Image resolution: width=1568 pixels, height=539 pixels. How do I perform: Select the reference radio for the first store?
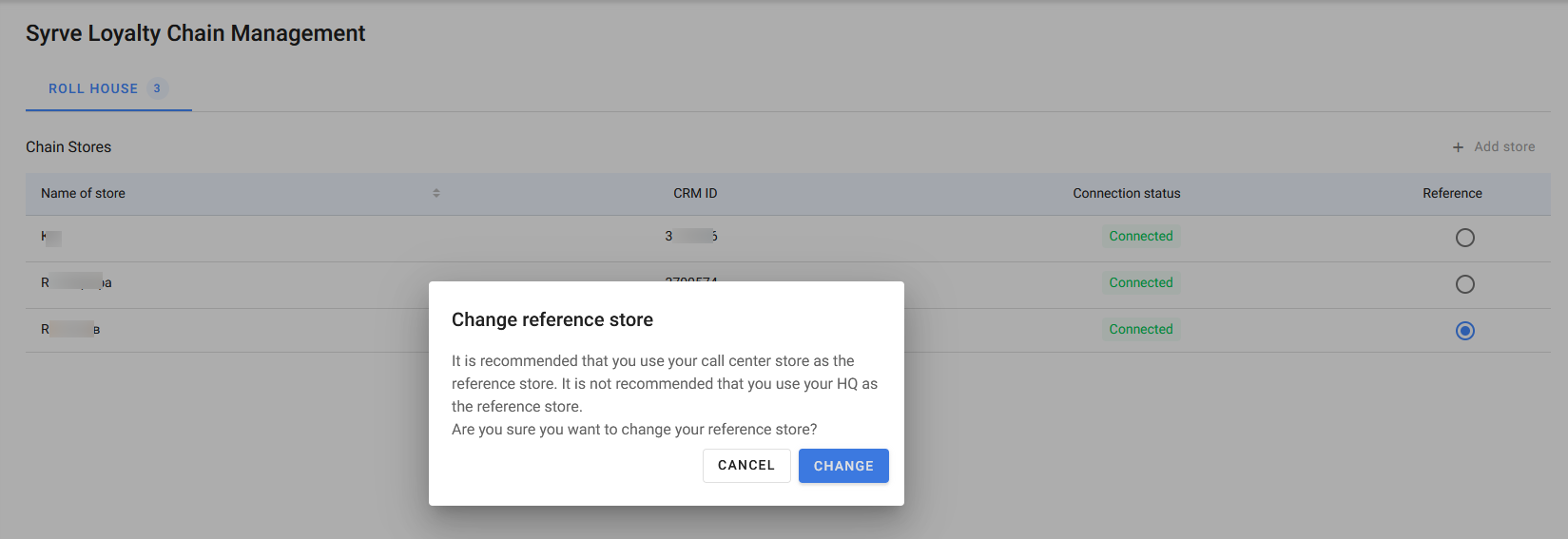(1464, 238)
